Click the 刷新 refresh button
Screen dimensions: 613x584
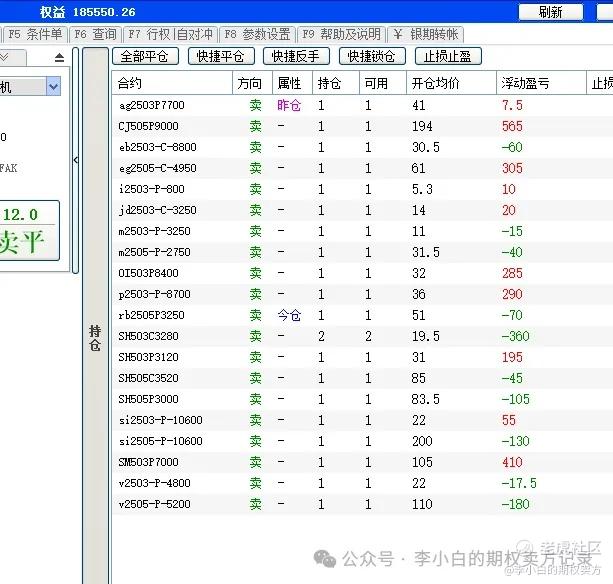point(550,12)
